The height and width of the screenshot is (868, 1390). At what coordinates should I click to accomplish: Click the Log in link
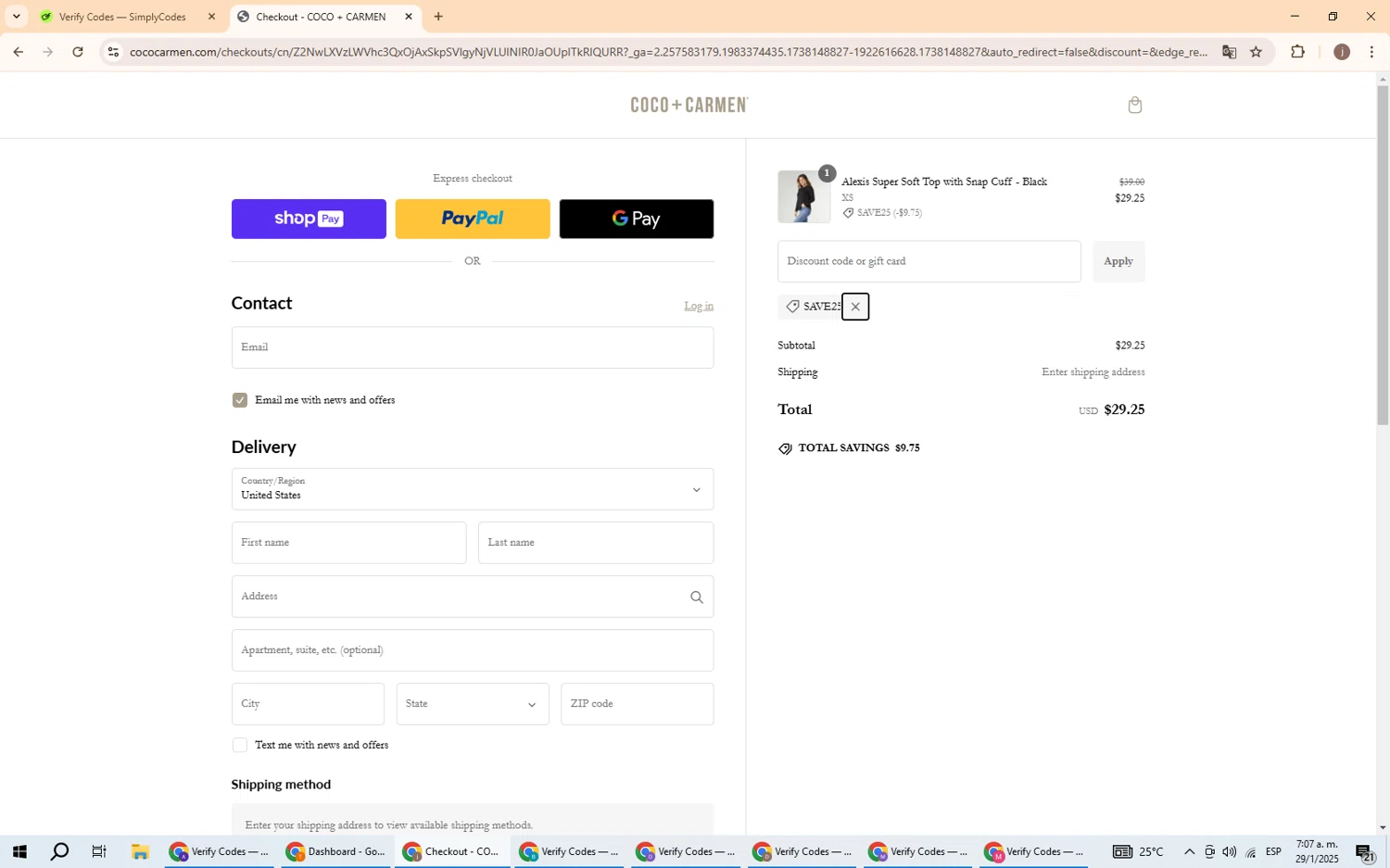pyautogui.click(x=699, y=306)
